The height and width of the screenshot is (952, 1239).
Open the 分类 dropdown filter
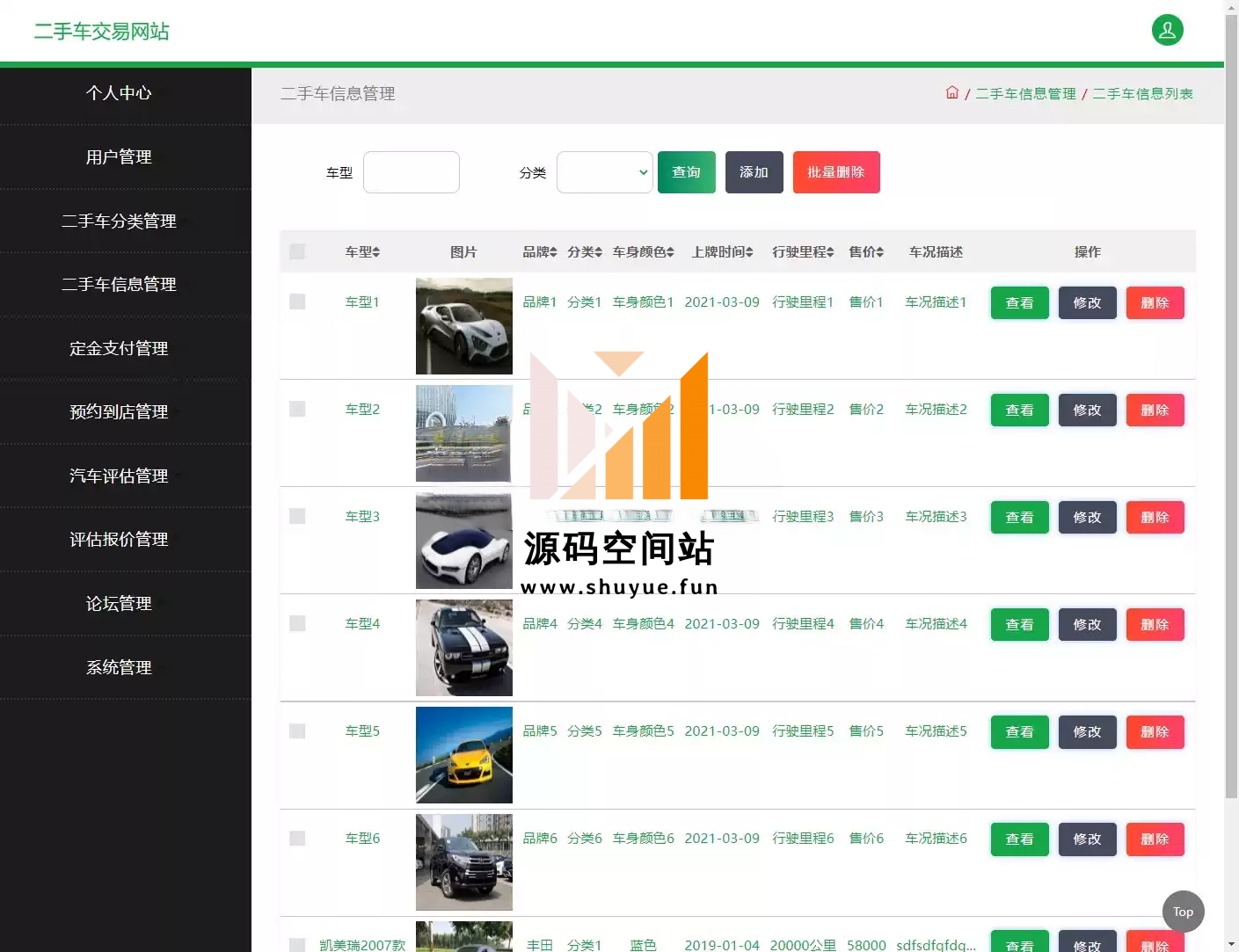tap(605, 172)
